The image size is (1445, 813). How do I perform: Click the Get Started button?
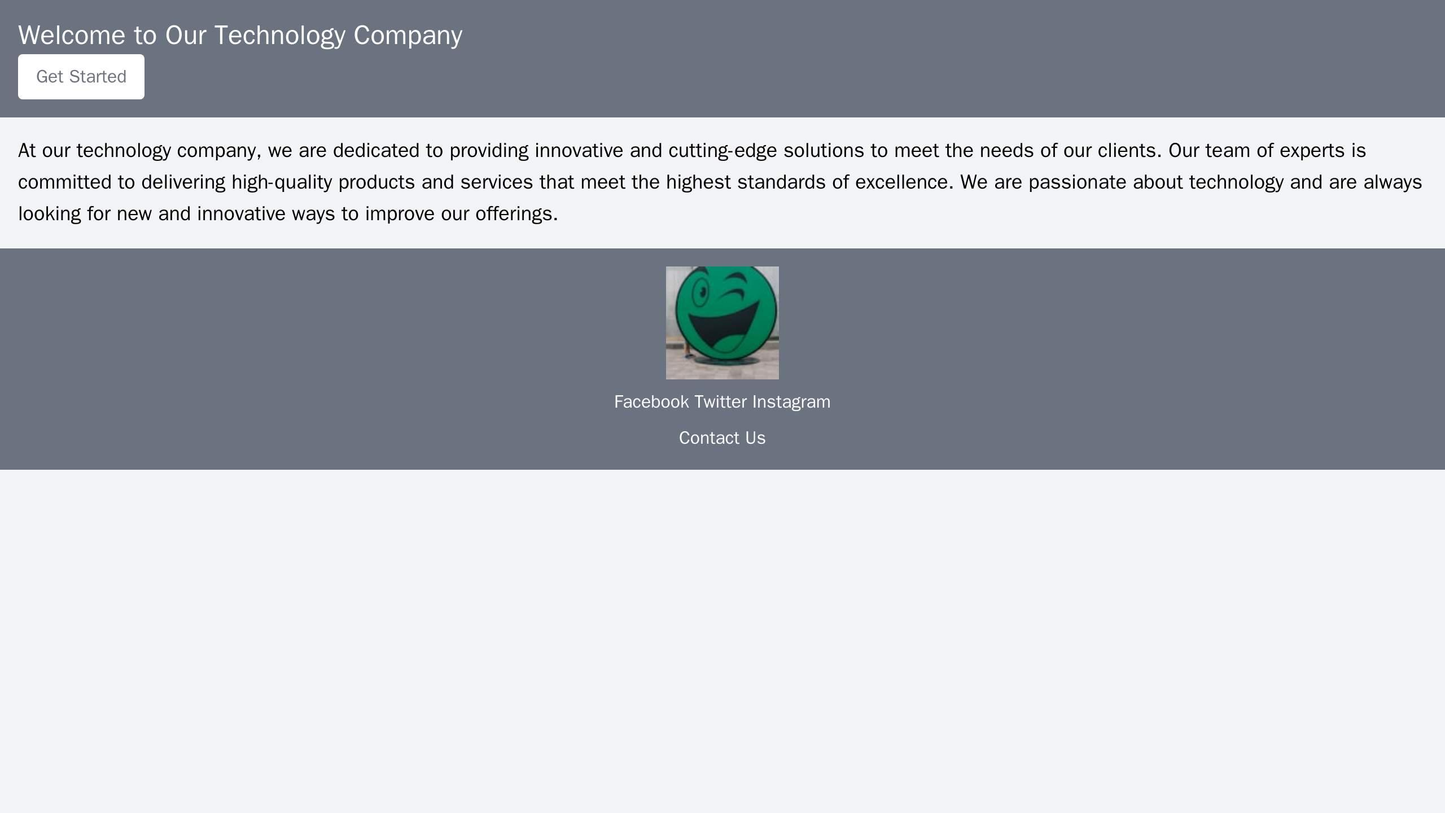coord(81,77)
